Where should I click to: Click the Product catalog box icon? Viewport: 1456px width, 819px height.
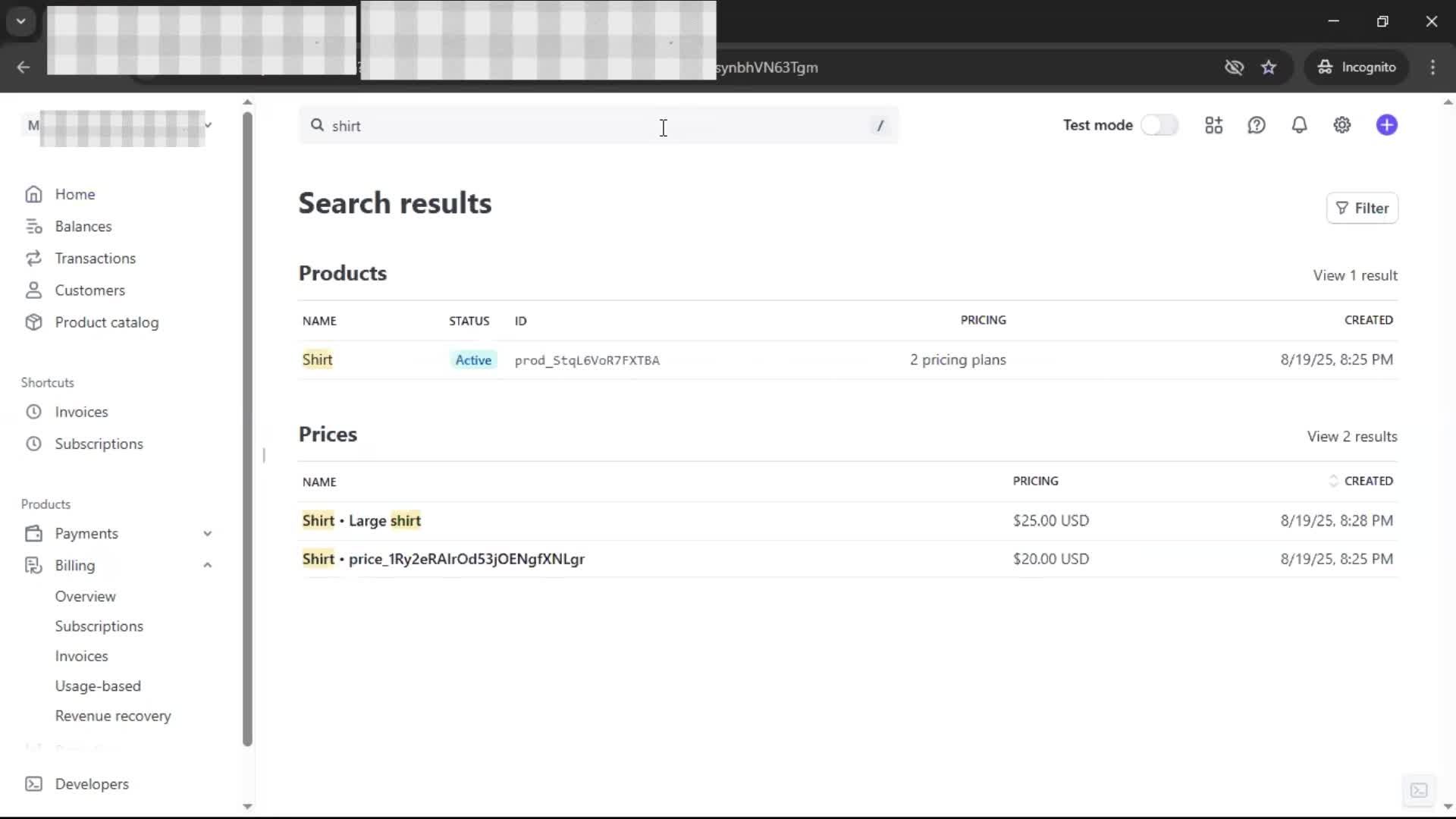(x=33, y=322)
